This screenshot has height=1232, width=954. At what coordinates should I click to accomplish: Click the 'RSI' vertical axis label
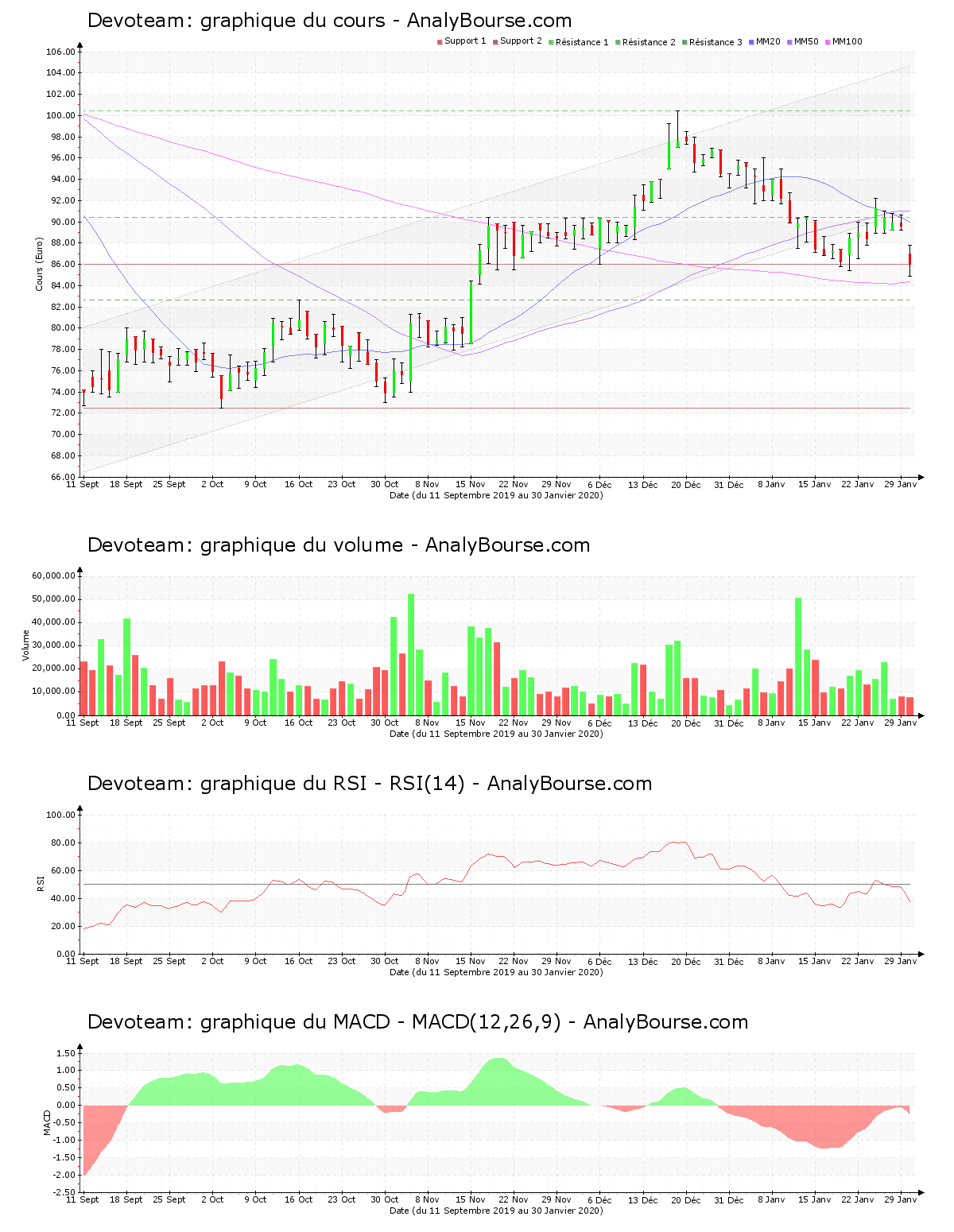pyautogui.click(x=41, y=884)
